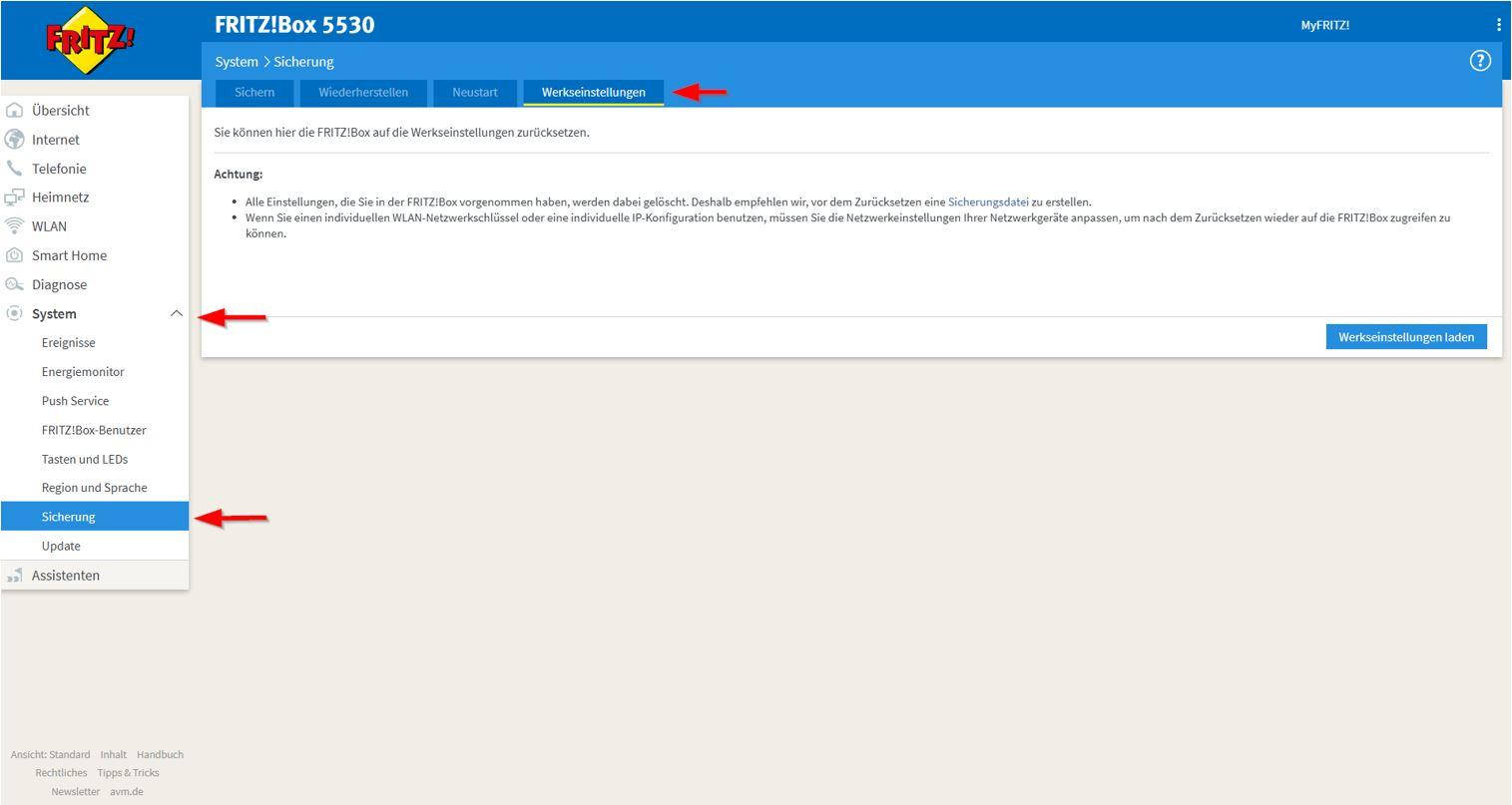Click the Achtung: heading text
This screenshot has width=1512, height=805.
[x=239, y=175]
